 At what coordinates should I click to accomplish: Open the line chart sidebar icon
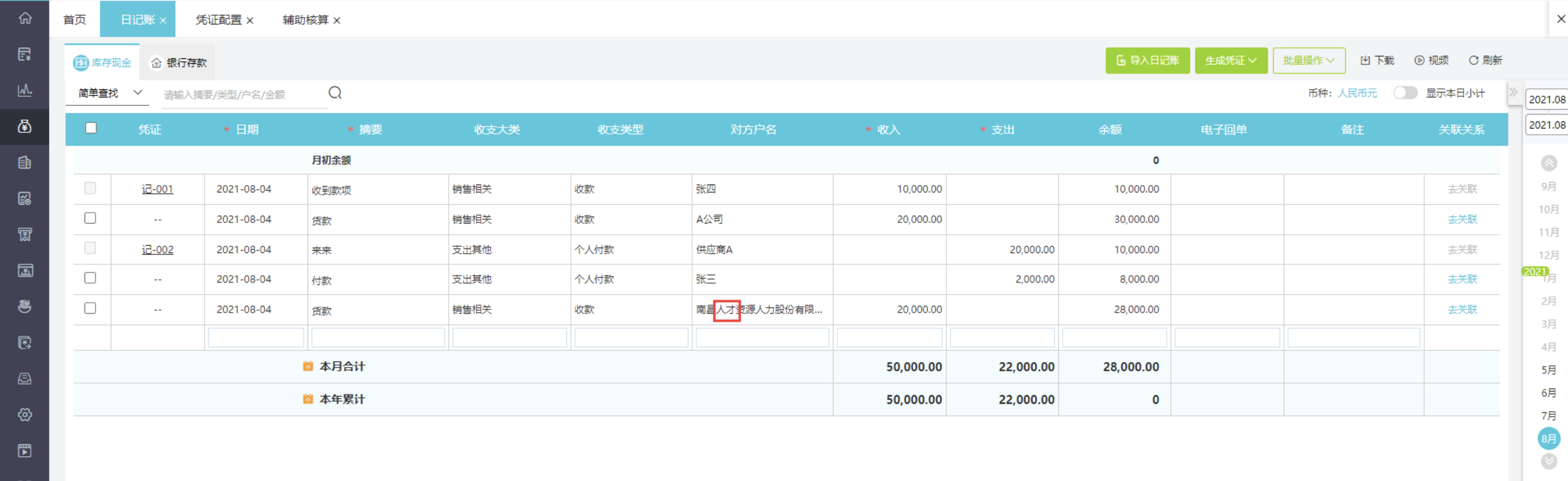tap(24, 90)
